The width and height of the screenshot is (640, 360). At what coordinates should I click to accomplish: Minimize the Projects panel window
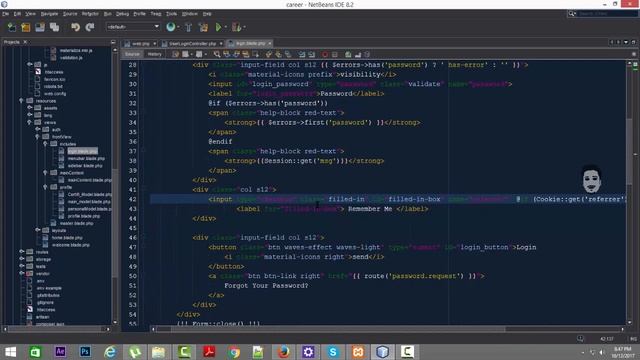click(x=113, y=42)
